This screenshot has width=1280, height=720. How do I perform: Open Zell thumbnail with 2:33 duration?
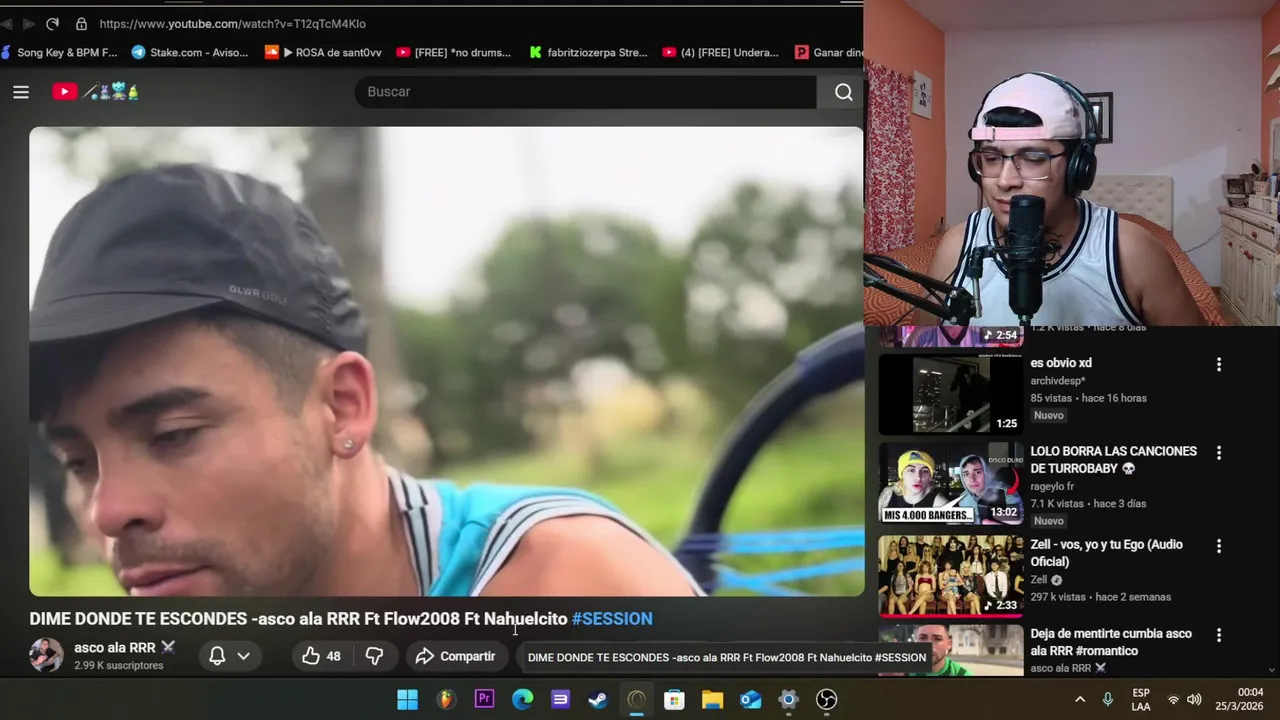950,576
